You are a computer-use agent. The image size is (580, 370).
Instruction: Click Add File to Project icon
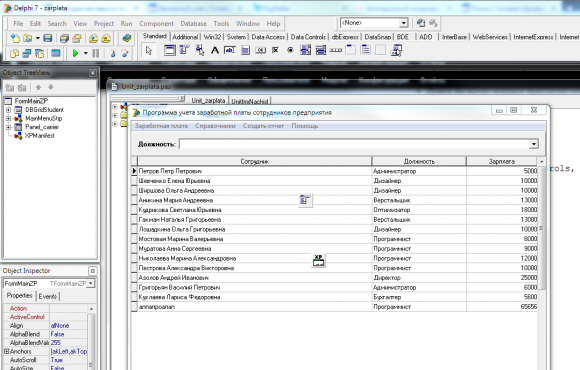[x=93, y=38]
